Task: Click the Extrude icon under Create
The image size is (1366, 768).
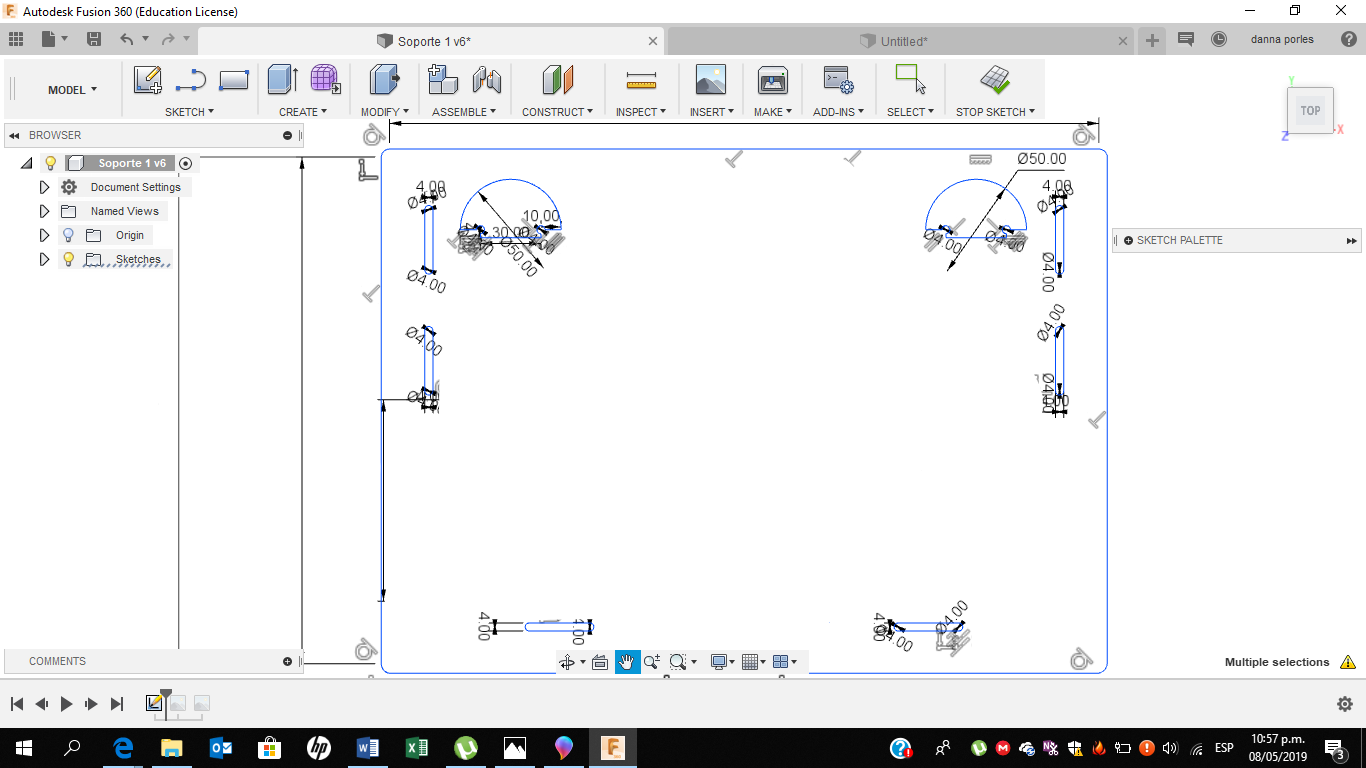Action: pos(283,80)
